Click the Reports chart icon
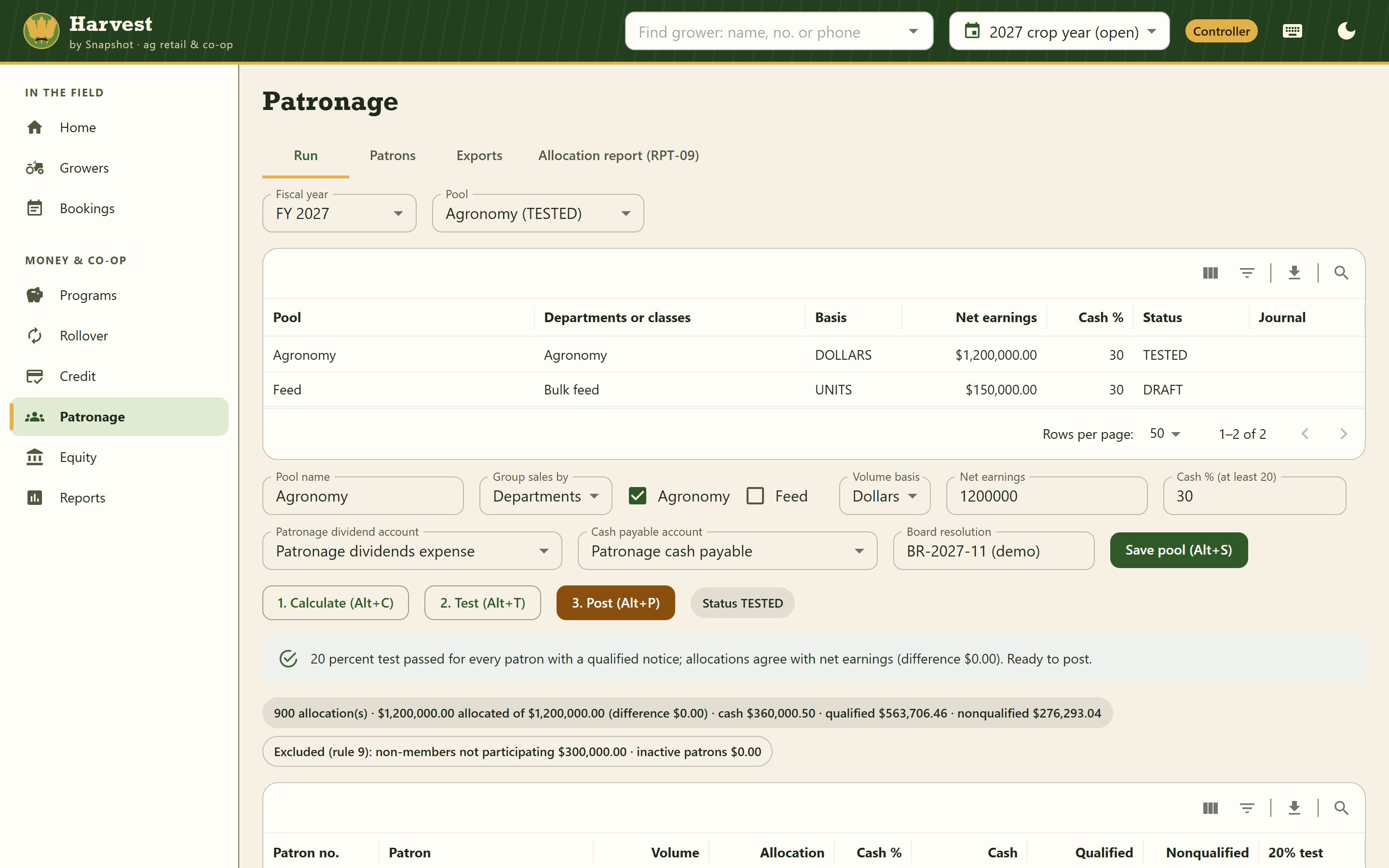 coord(34,498)
